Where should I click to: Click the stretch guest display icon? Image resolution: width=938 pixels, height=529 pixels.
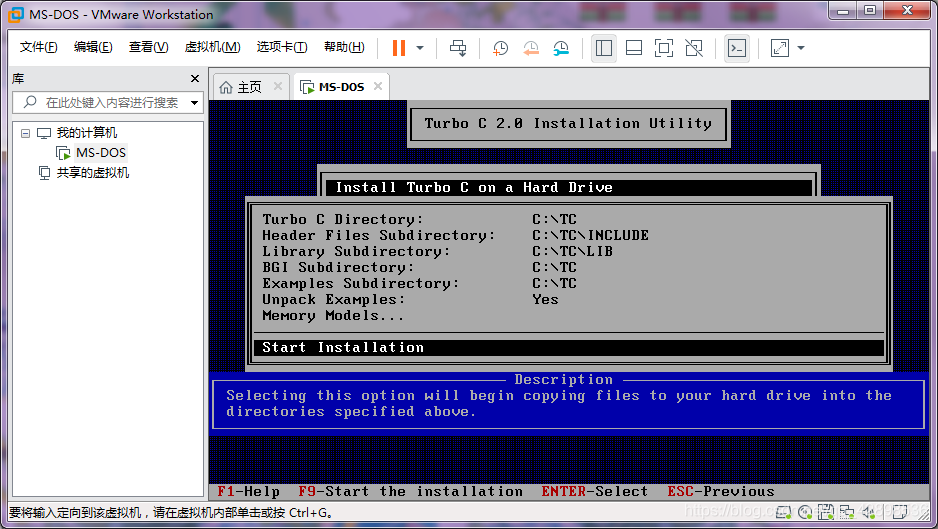(x=779, y=48)
